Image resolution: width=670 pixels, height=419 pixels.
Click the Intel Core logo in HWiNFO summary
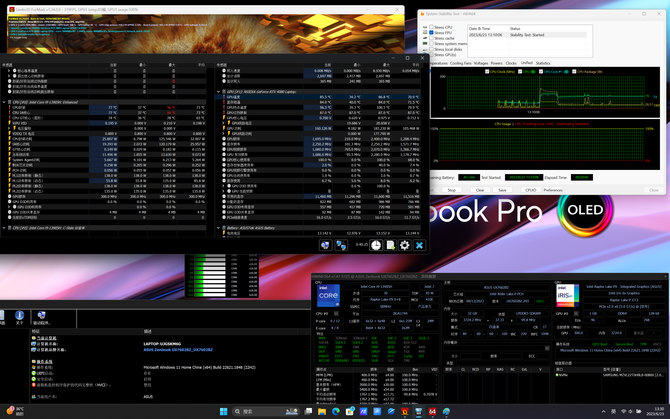[x=328, y=296]
